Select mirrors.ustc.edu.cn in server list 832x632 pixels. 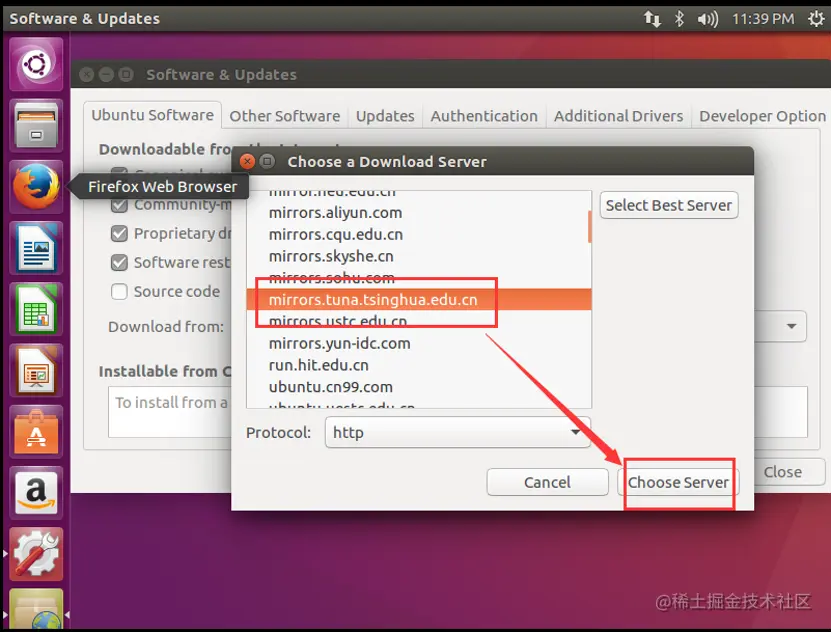[419, 322]
